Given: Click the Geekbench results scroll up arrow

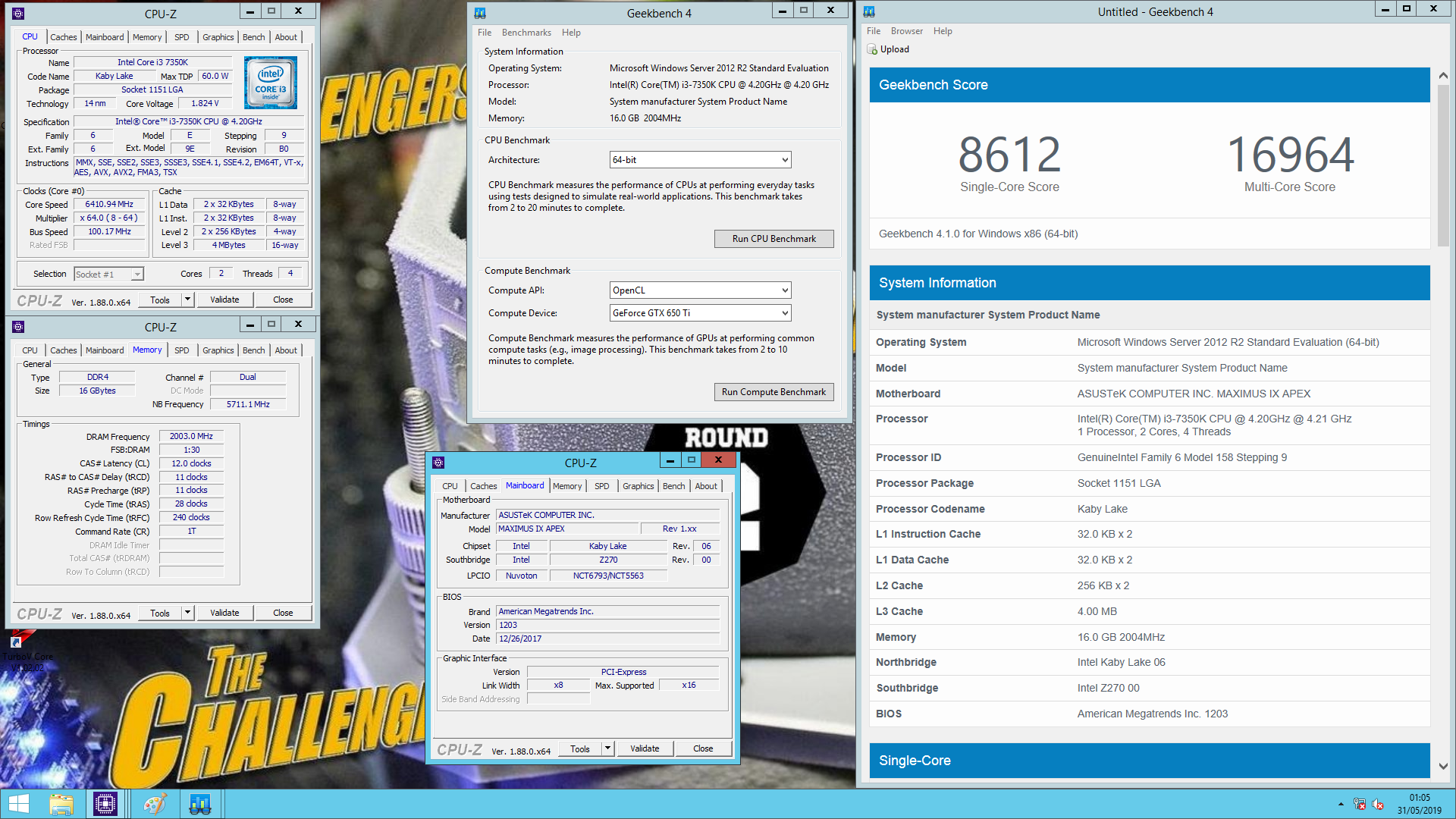Looking at the screenshot, I should (1443, 76).
